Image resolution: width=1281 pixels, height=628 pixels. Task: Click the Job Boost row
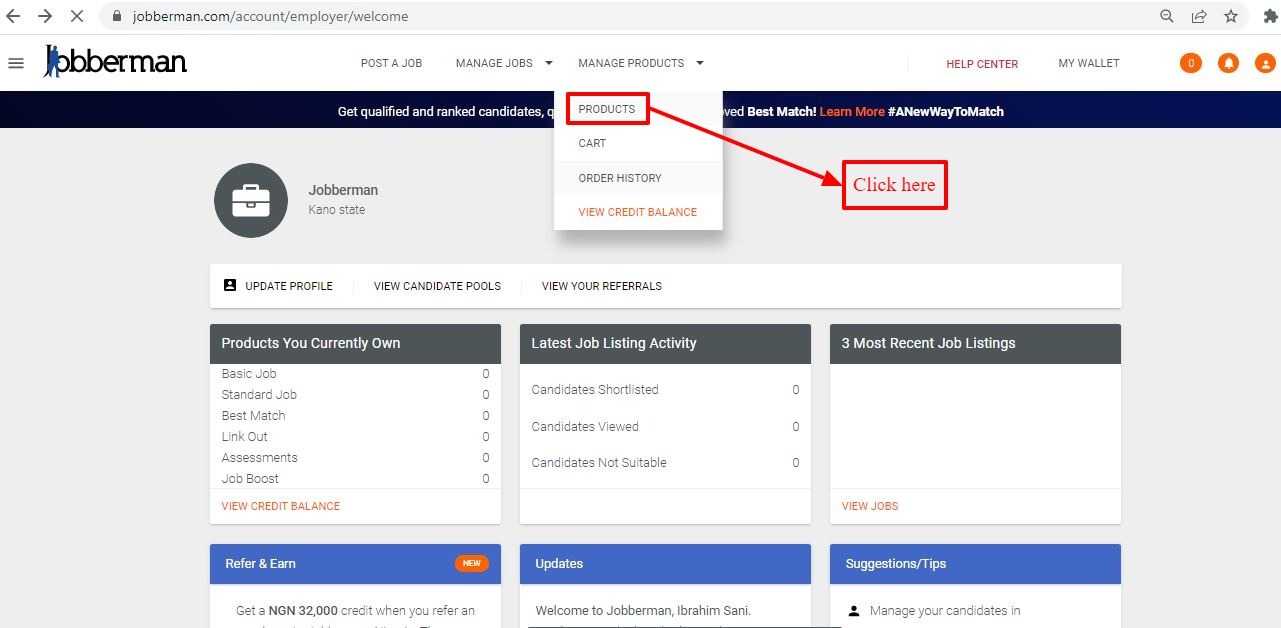point(355,479)
